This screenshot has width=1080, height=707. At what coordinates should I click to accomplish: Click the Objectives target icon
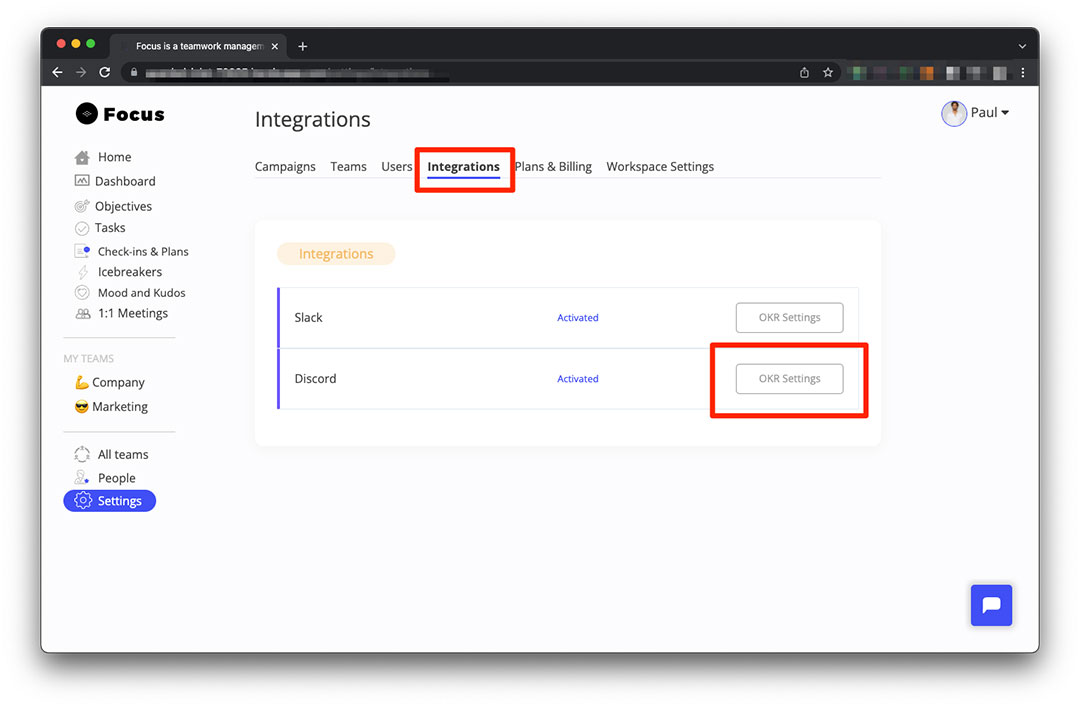82,206
